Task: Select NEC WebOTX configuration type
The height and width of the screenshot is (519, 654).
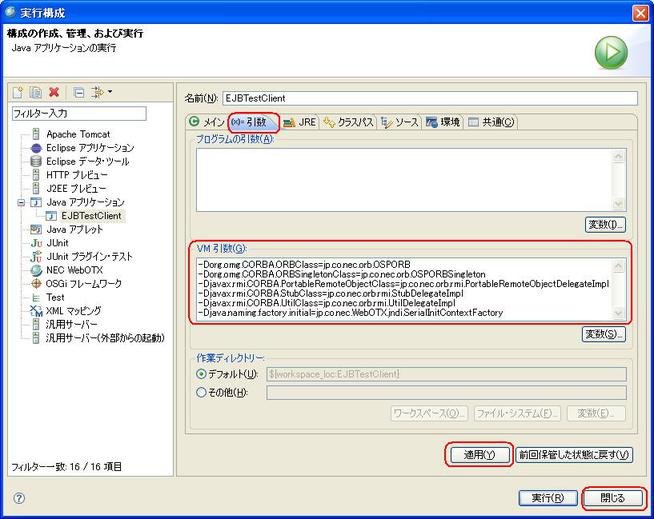Action: [74, 270]
